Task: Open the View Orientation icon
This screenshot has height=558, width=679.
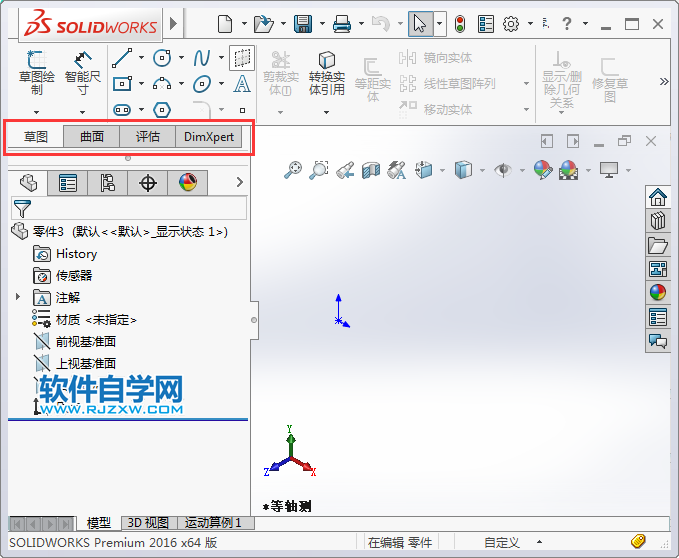Action: pyautogui.click(x=424, y=170)
